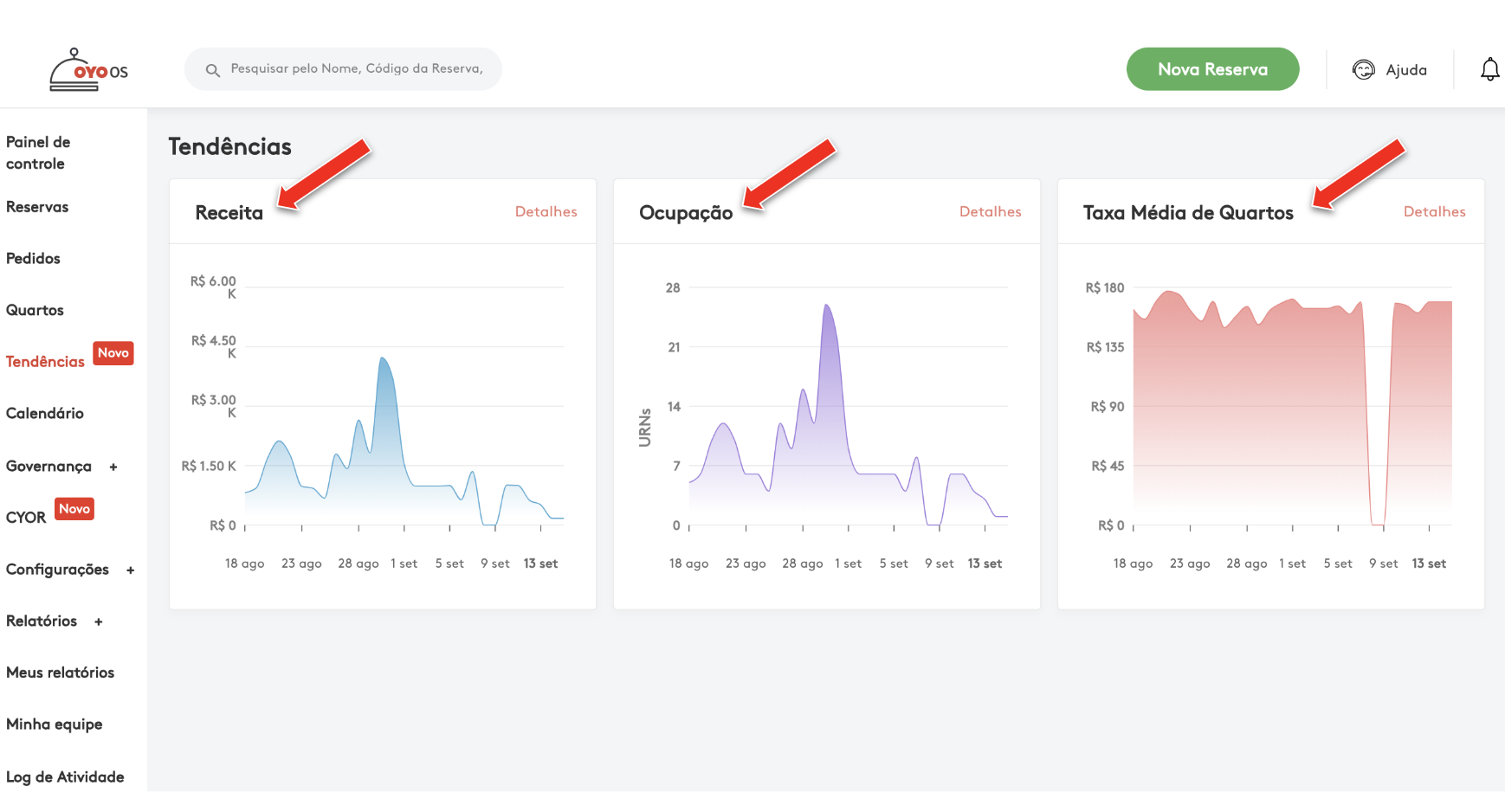Open Meus relatórios in sidebar
The image size is (1505, 812).
[x=60, y=673]
